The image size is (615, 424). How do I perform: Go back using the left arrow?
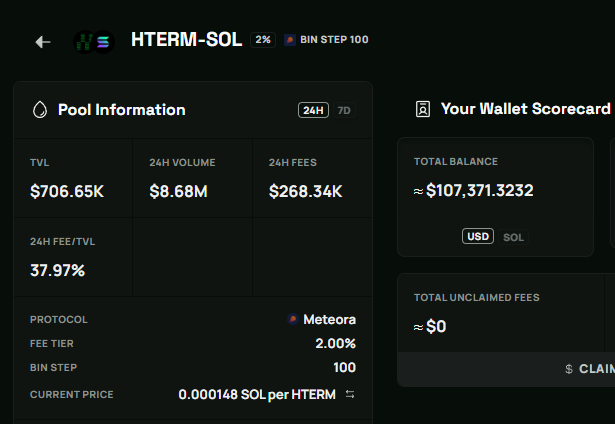pyautogui.click(x=43, y=42)
